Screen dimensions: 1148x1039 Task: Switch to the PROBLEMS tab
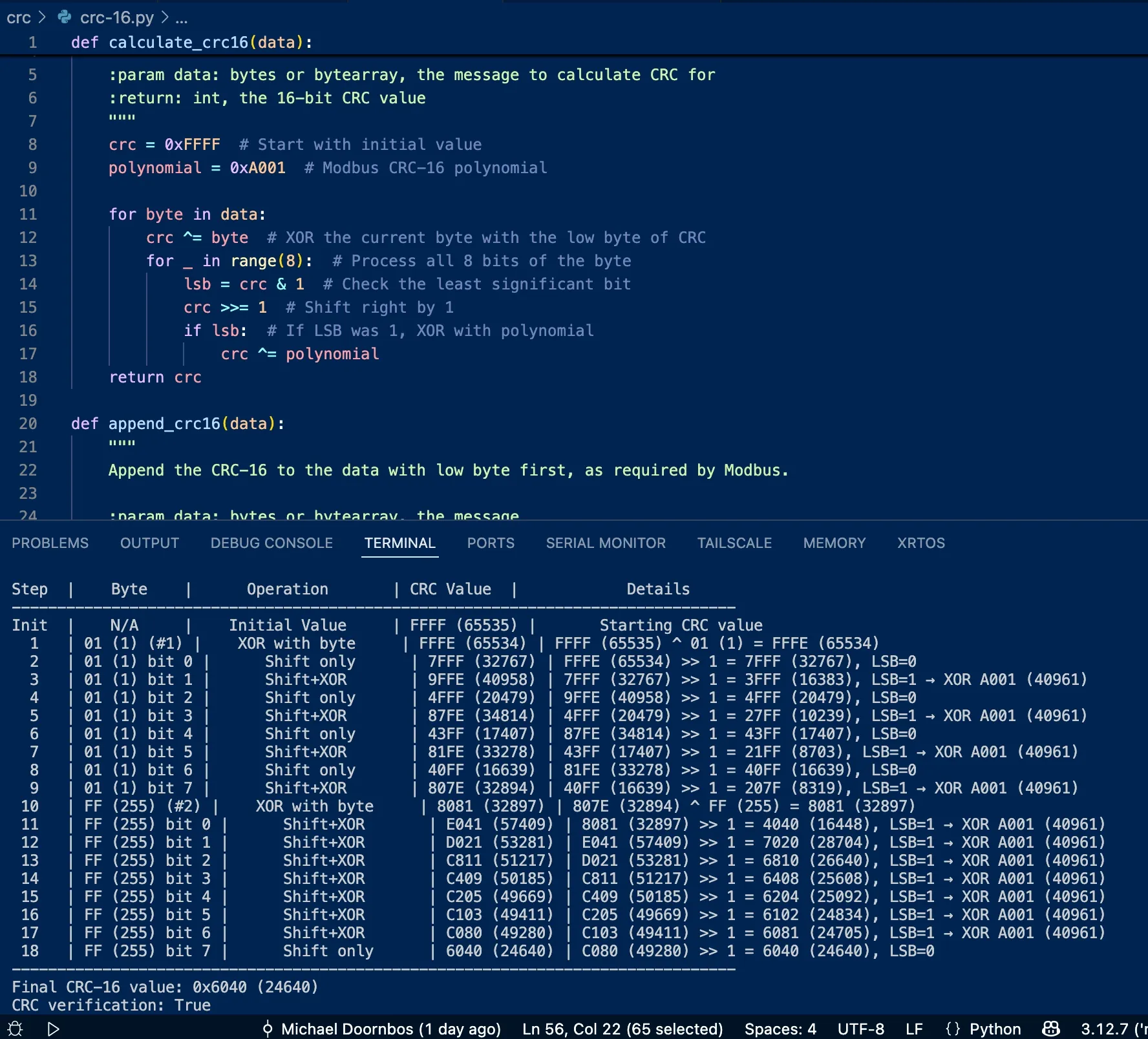click(50, 543)
